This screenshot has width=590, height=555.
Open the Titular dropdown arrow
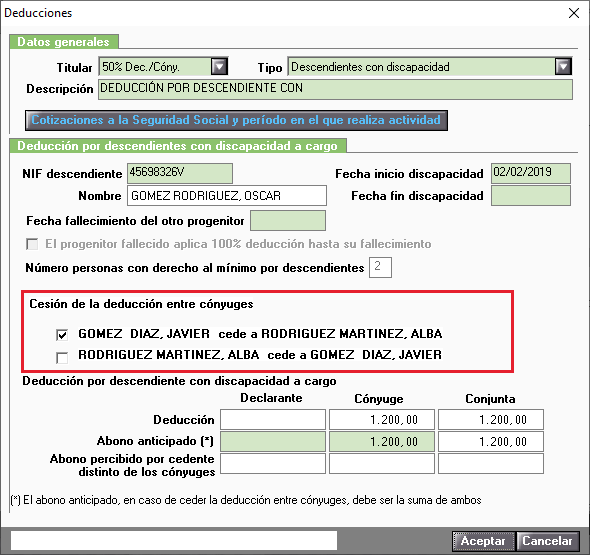point(219,67)
